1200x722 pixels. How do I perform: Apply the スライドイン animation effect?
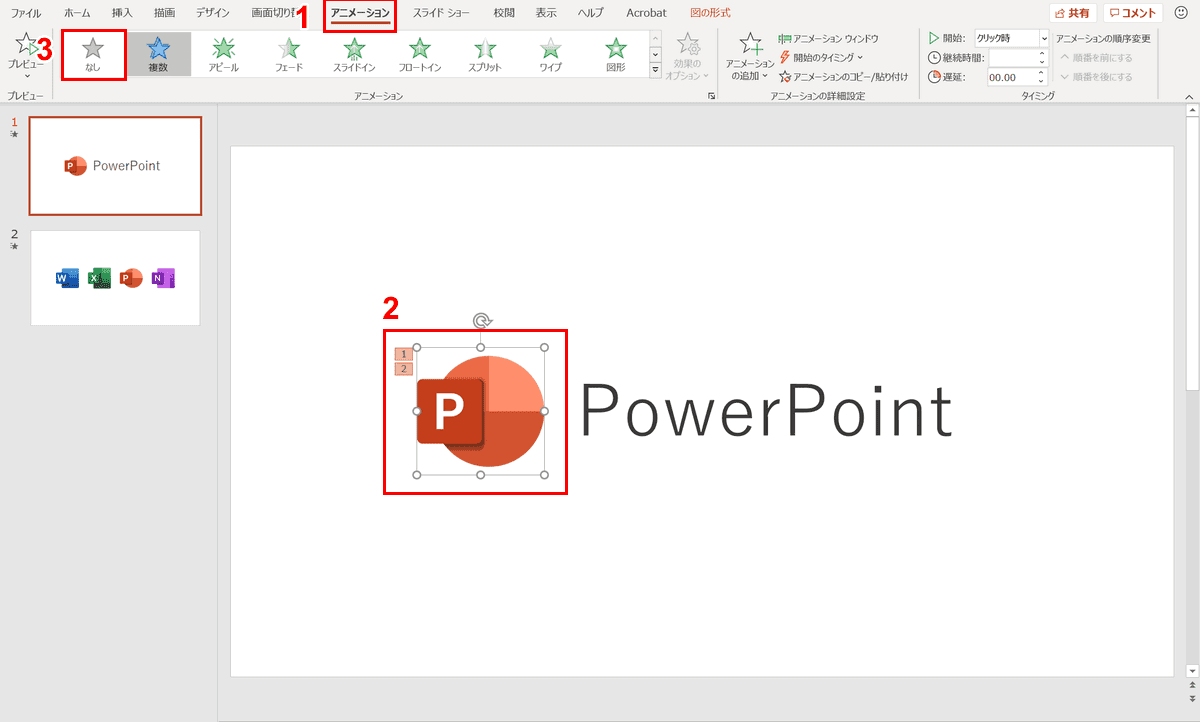pyautogui.click(x=354, y=55)
